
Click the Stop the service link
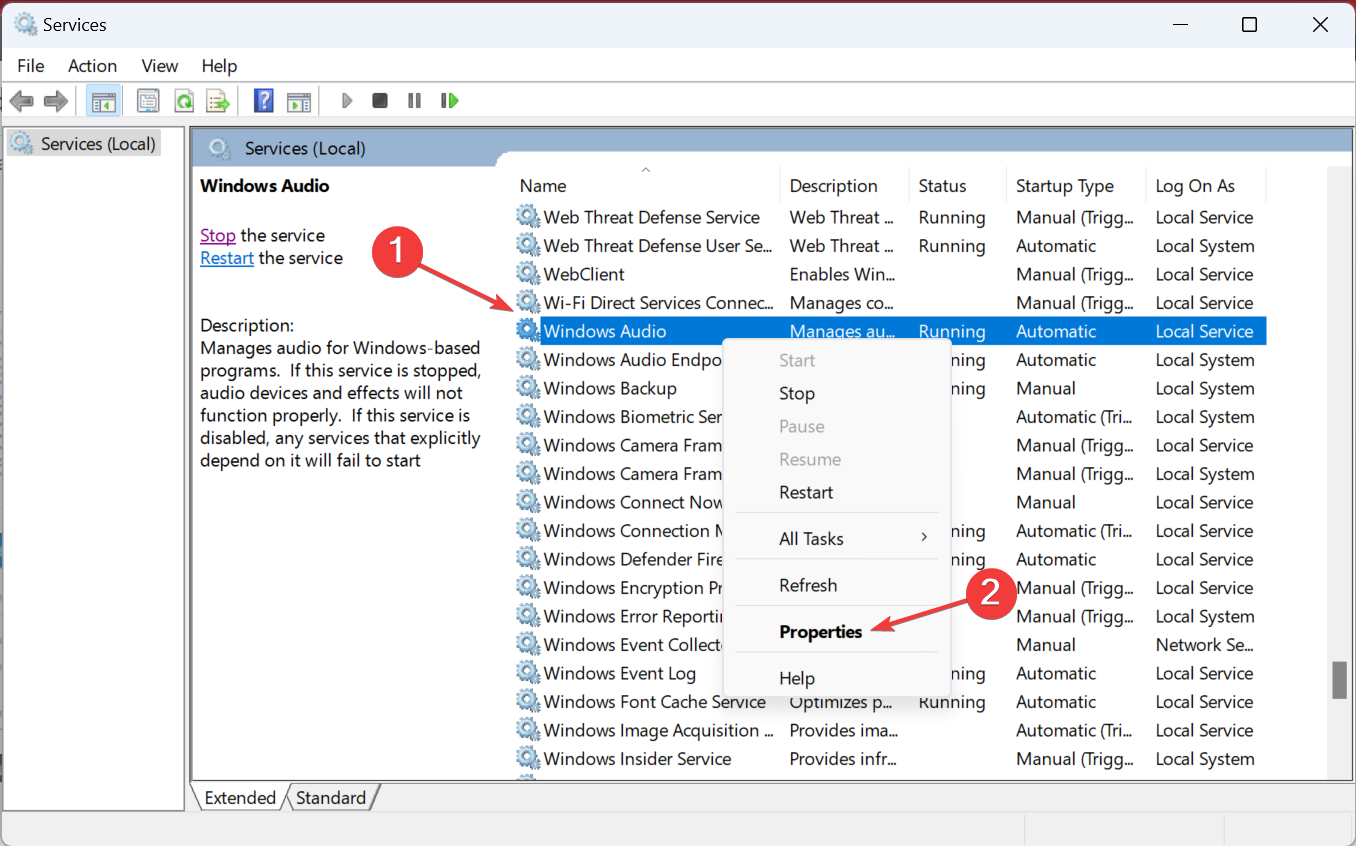coord(218,236)
